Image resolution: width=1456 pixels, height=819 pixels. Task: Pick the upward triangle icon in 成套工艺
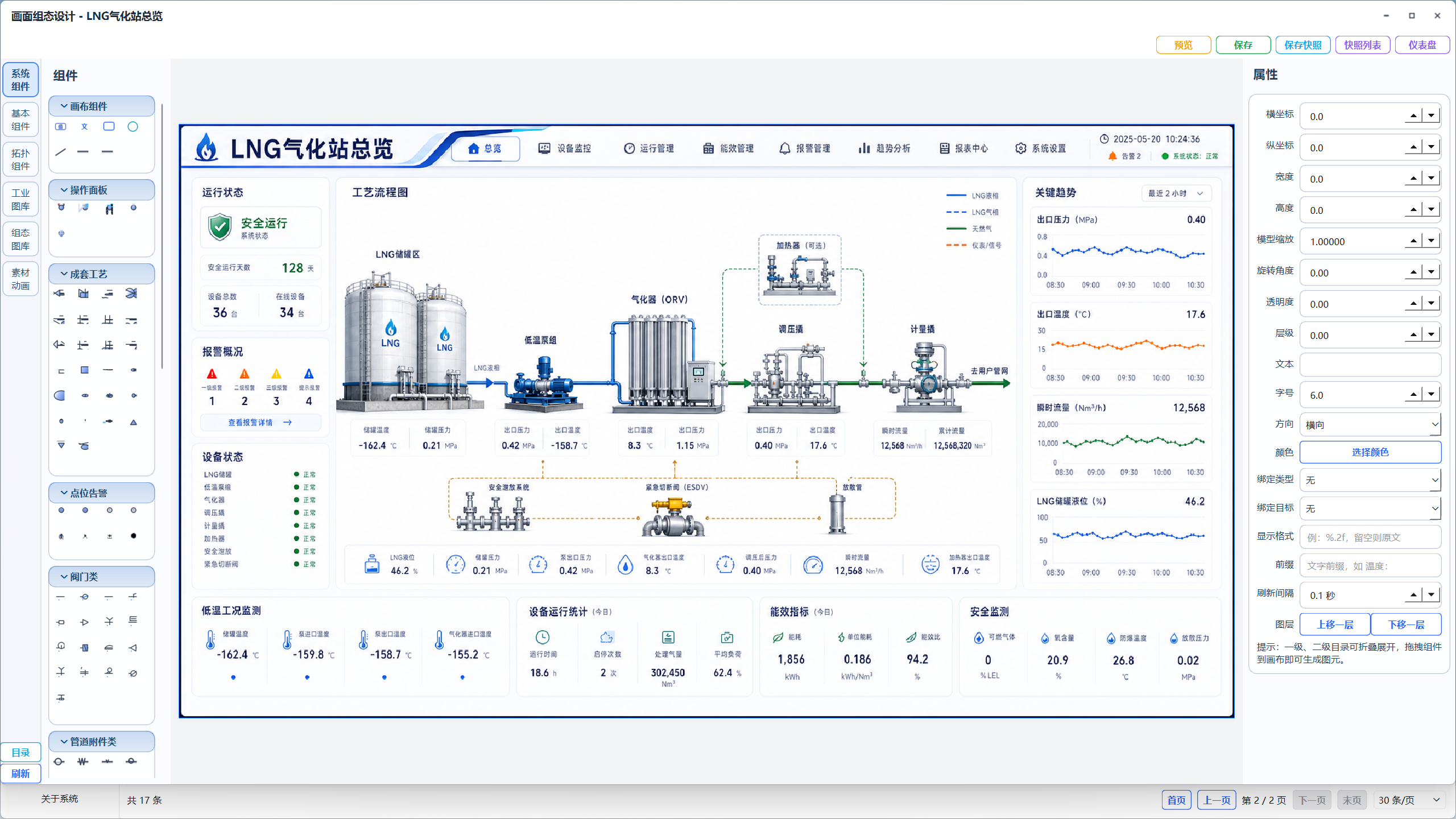133,422
